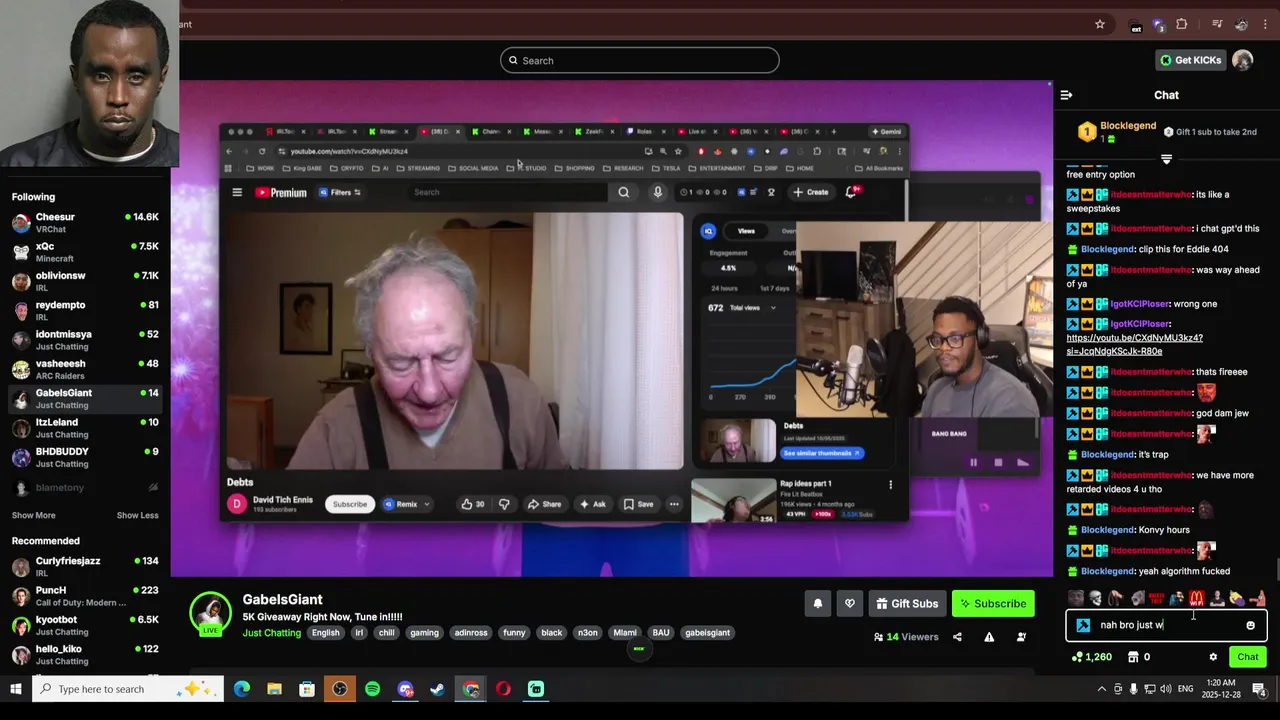Open the user icon beside report
Screen dimensions: 1280x720
point(1021,636)
